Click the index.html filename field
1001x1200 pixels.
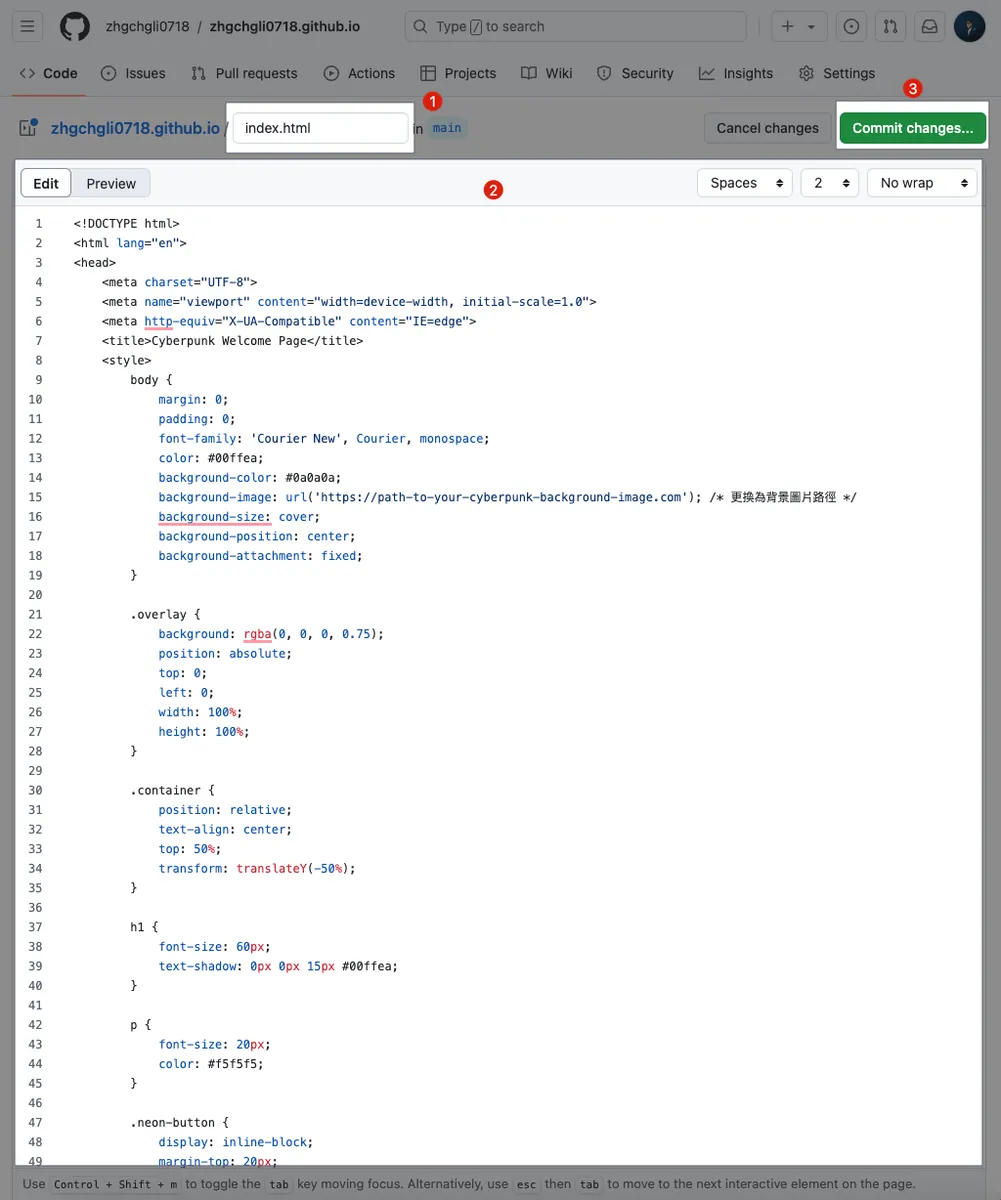pos(320,128)
